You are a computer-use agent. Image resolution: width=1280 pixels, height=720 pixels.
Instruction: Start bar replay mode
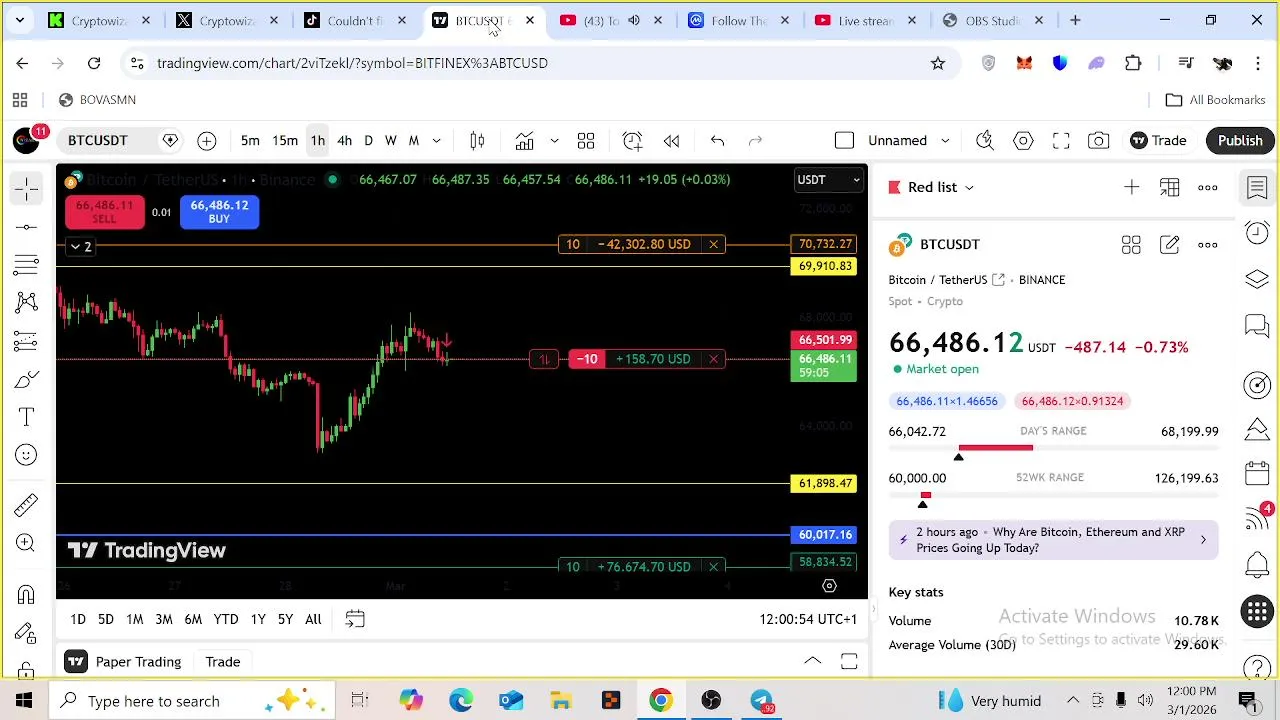click(x=672, y=141)
